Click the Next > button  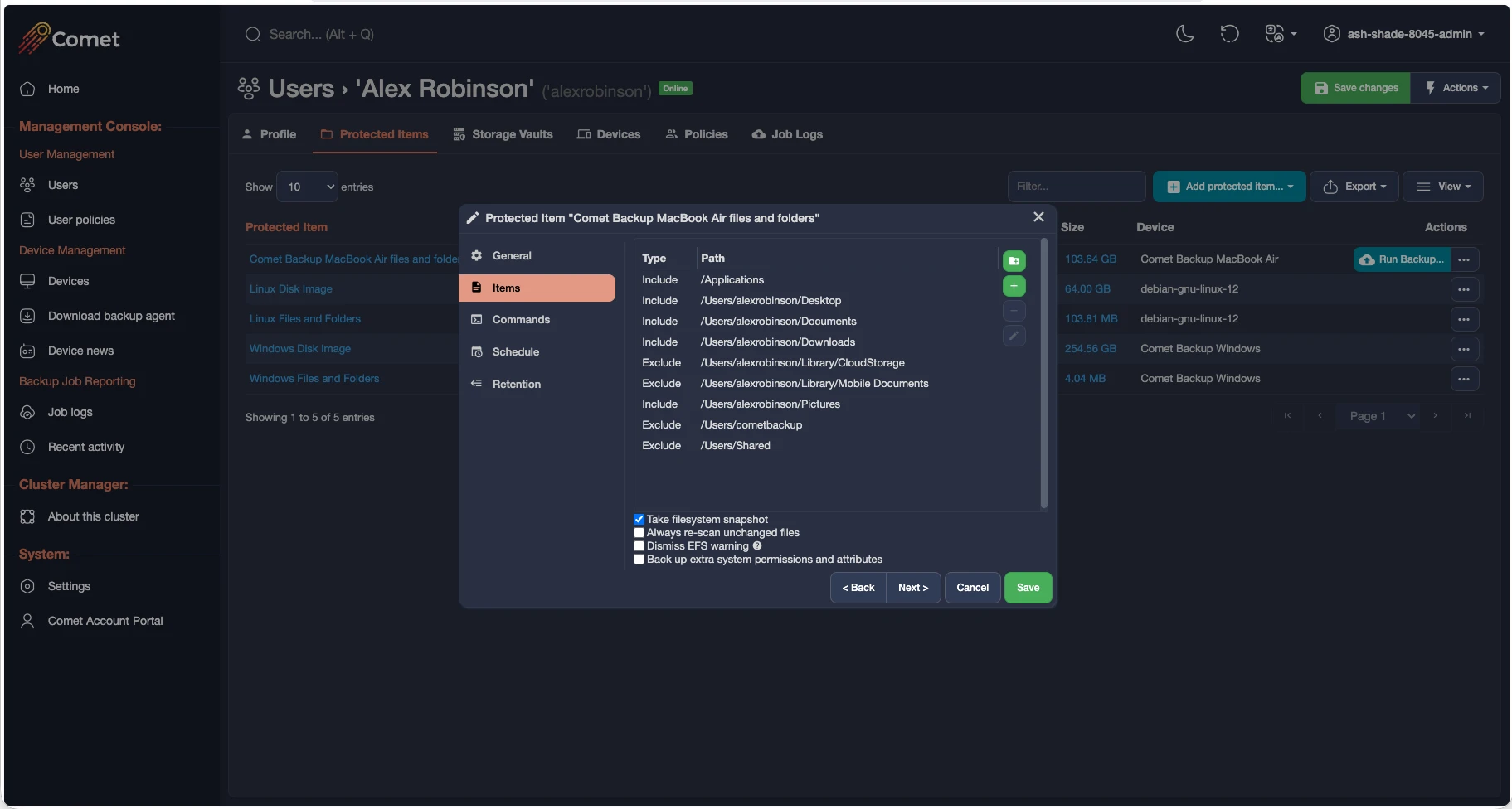[x=913, y=588]
